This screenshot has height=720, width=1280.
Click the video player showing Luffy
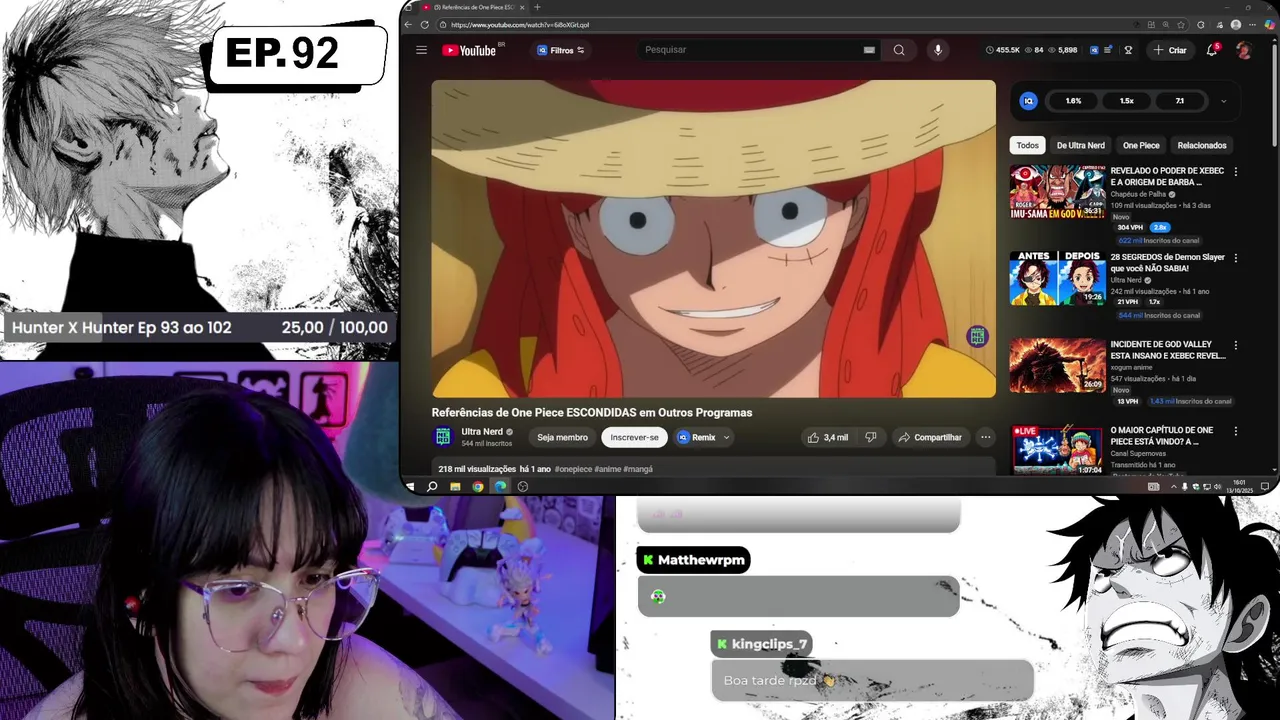point(713,239)
